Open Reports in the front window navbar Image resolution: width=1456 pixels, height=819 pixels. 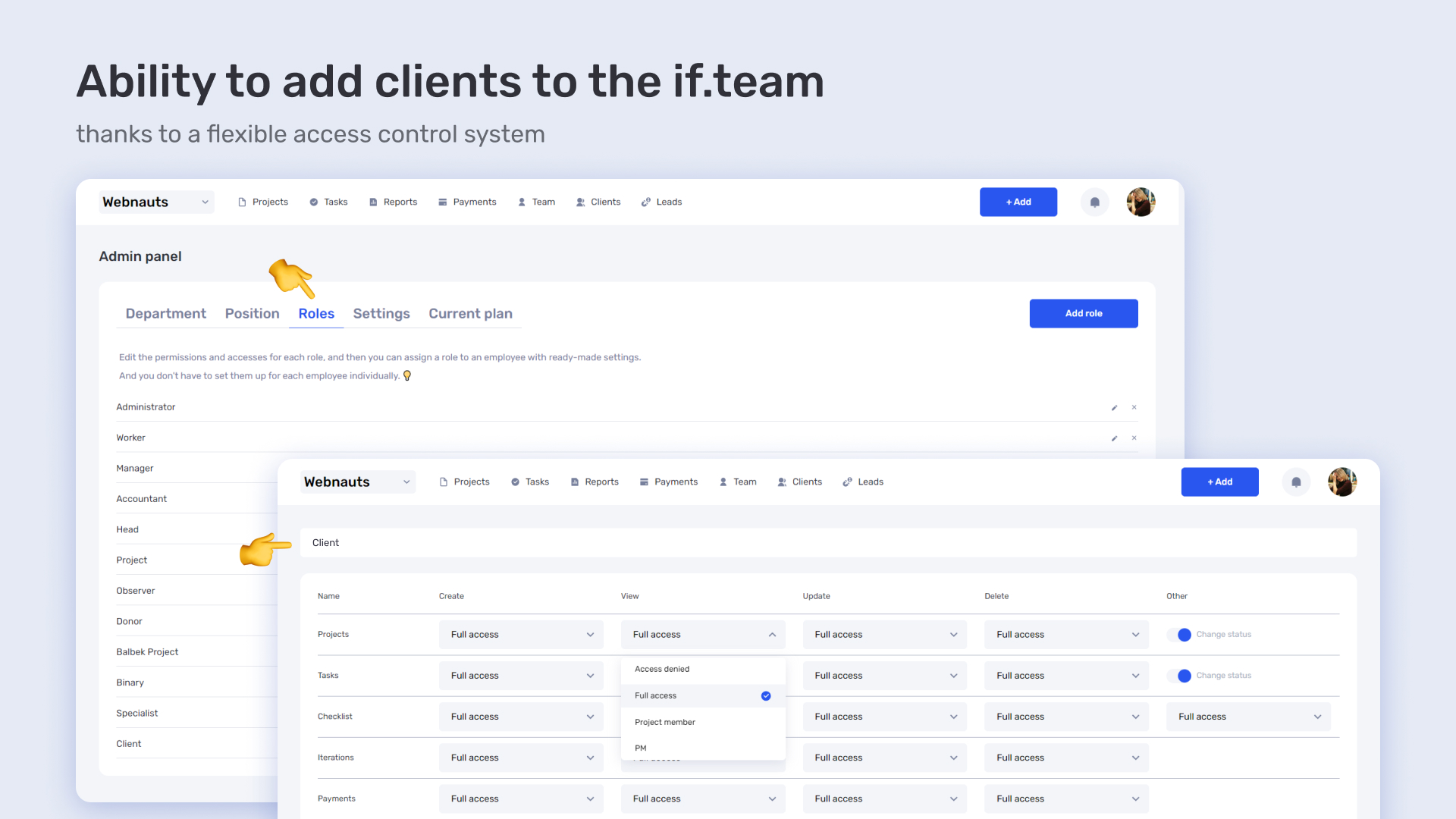[595, 482]
